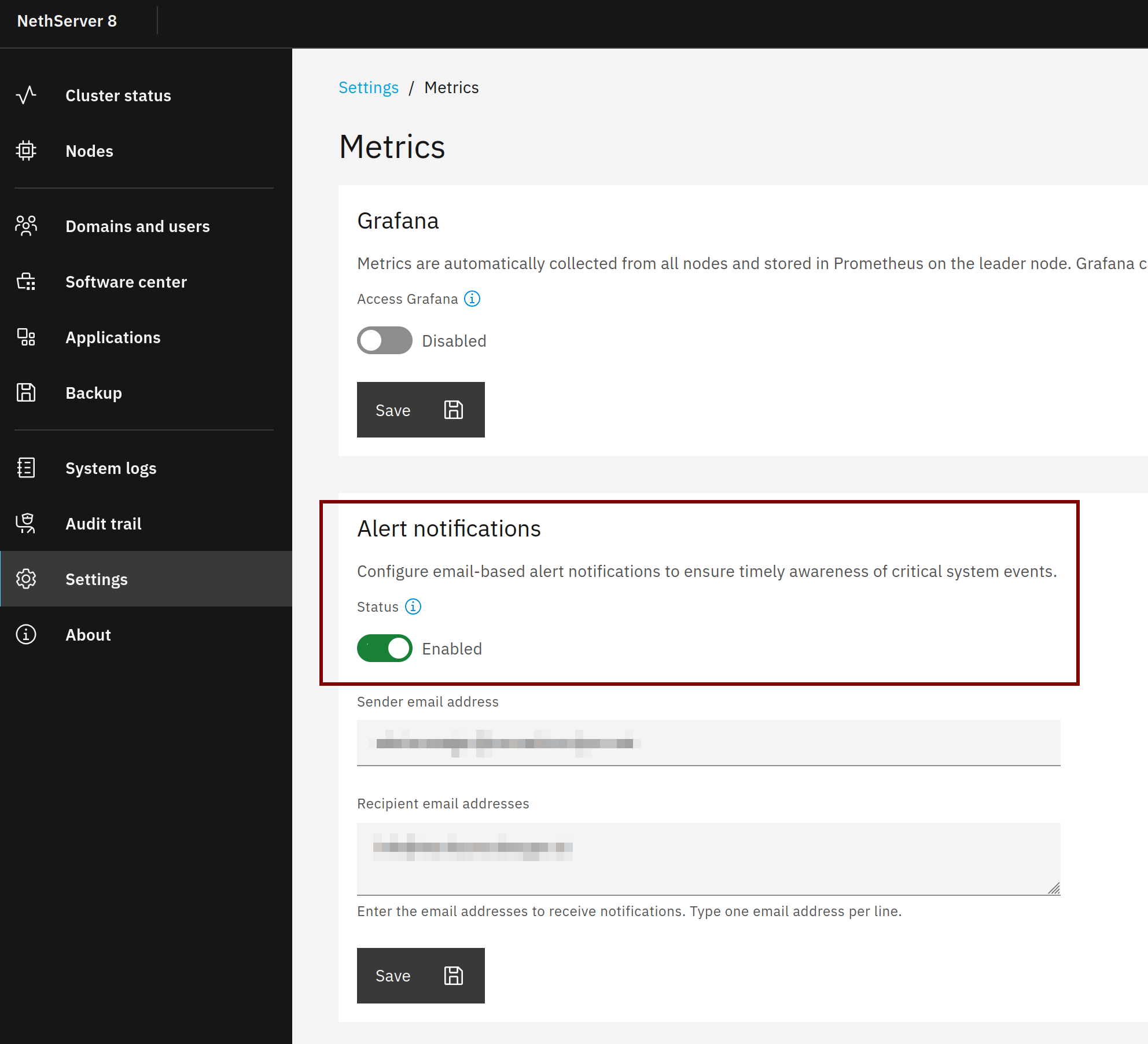This screenshot has height=1044, width=1148.
Task: Show the Status info tooltip
Action: pos(413,606)
